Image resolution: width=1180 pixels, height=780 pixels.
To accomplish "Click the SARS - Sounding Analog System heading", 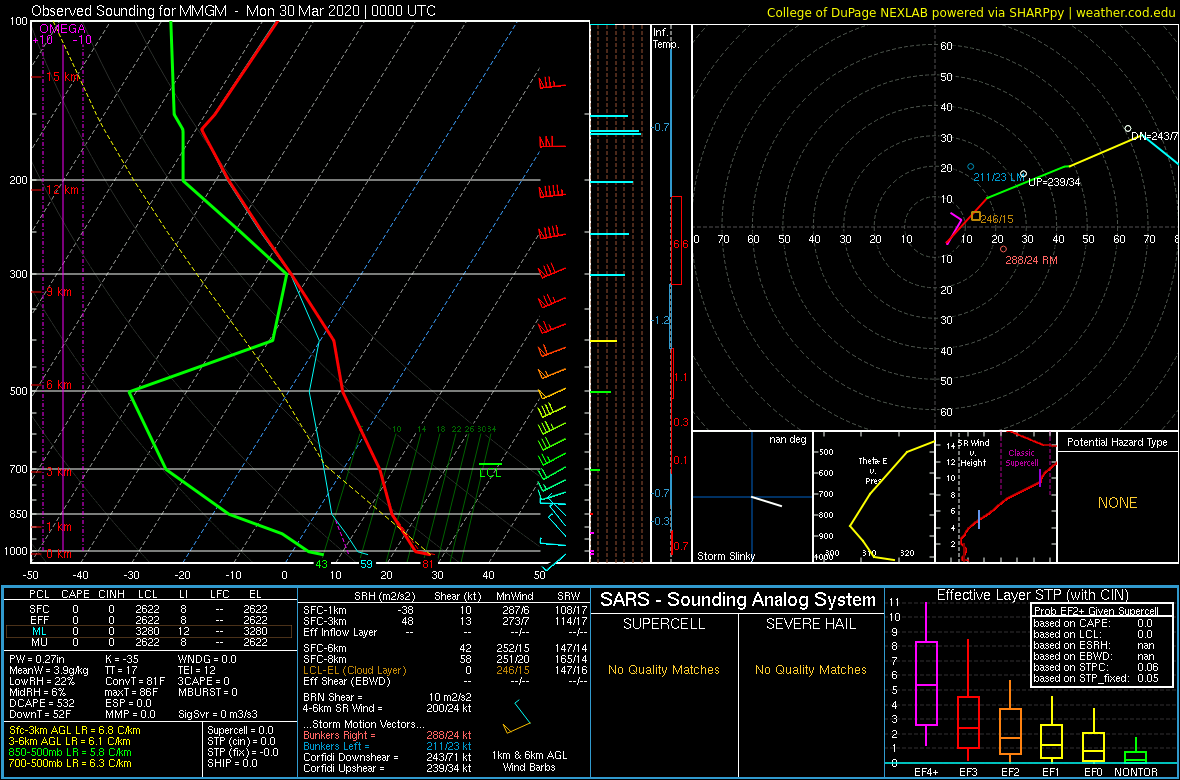I will pyautogui.click(x=738, y=600).
